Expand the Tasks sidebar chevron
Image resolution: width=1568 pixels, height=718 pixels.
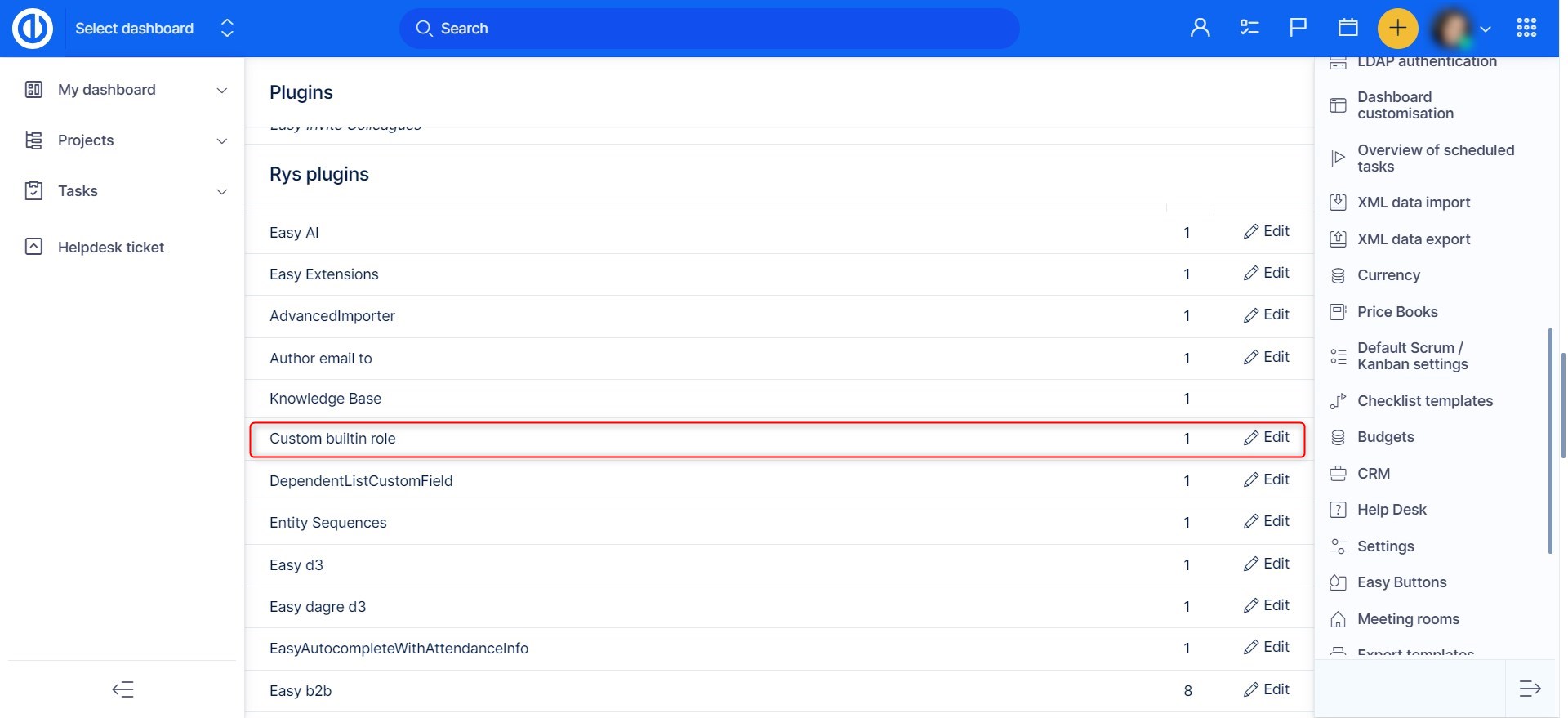[221, 192]
